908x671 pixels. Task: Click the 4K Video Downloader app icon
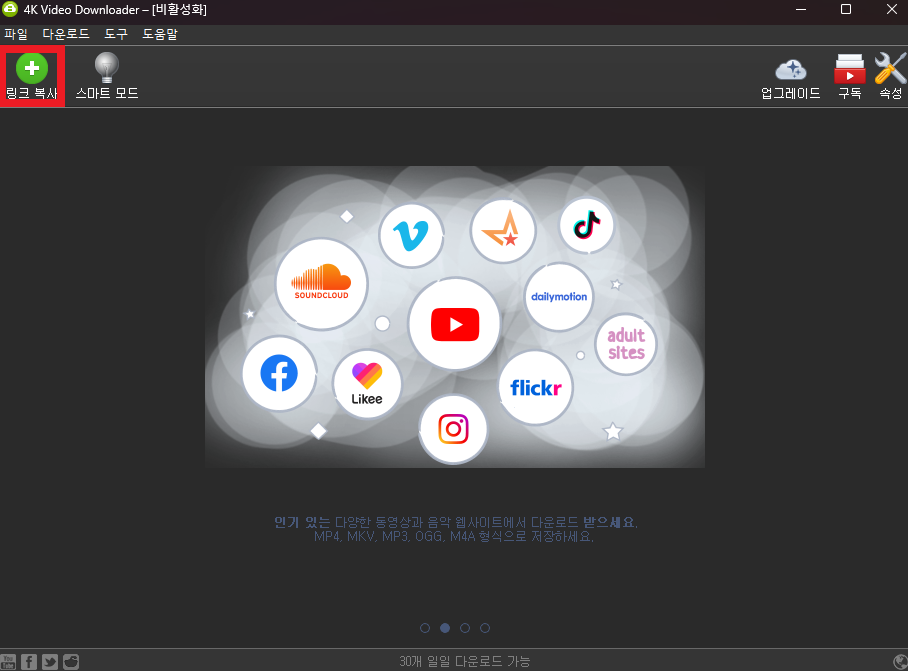tap(10, 9)
